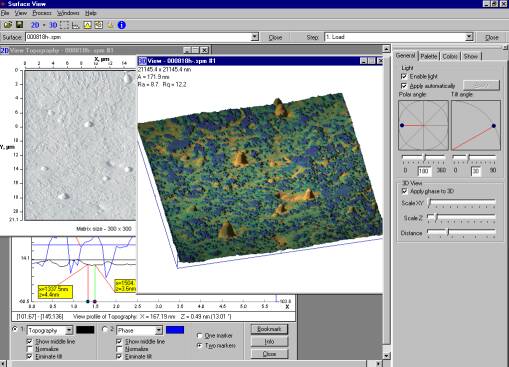Open the Help menu
Image resolution: width=509 pixels, height=367 pixels.
tap(91, 13)
